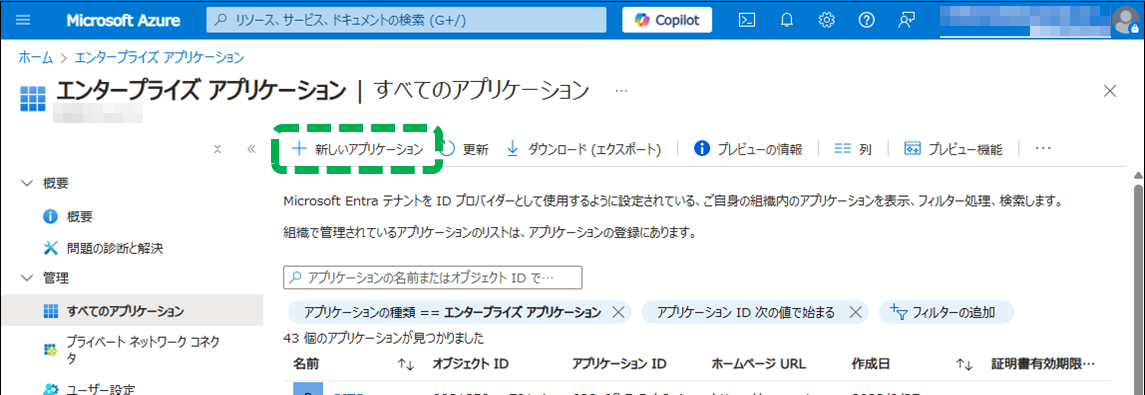Viewport: 1145px width, 395px height.
Task: Open the ellipsis next to page title
Action: 621,91
